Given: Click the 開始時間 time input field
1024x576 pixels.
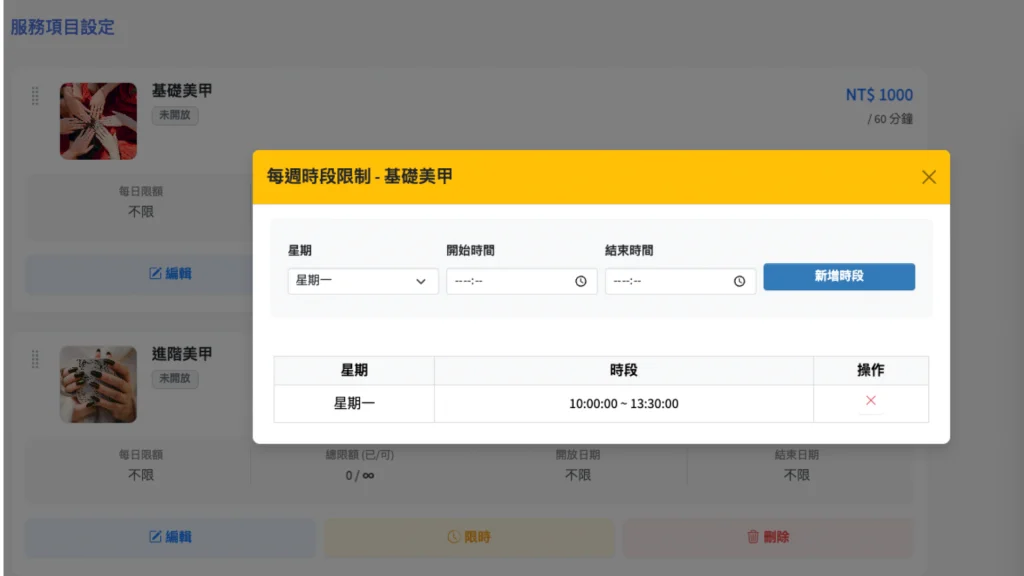Looking at the screenshot, I should (x=510, y=281).
